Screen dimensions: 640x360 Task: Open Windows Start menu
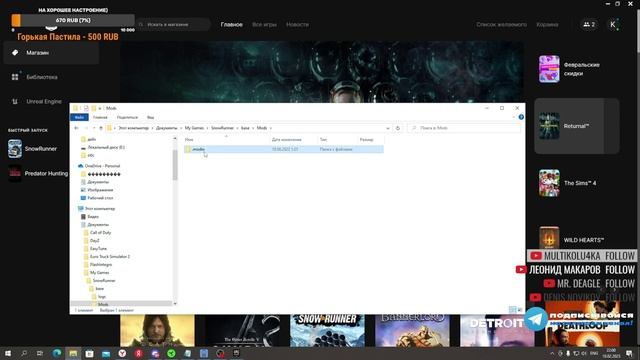[x=8, y=353]
